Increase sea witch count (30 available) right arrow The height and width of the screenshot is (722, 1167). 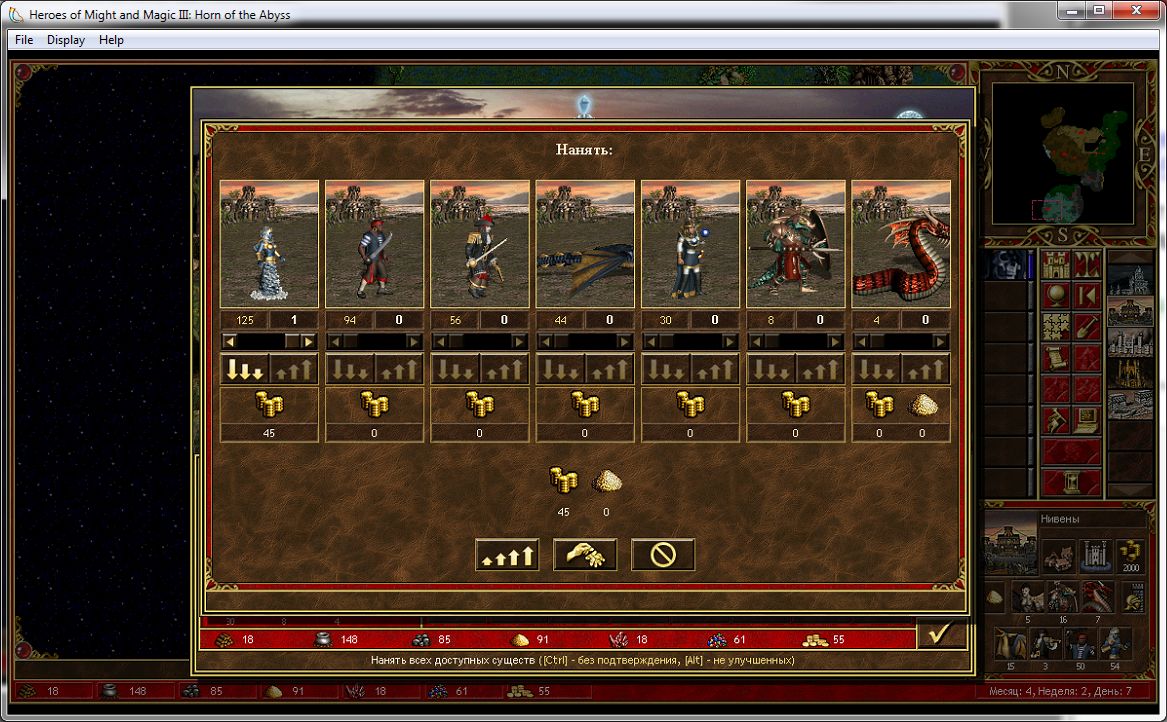730,342
